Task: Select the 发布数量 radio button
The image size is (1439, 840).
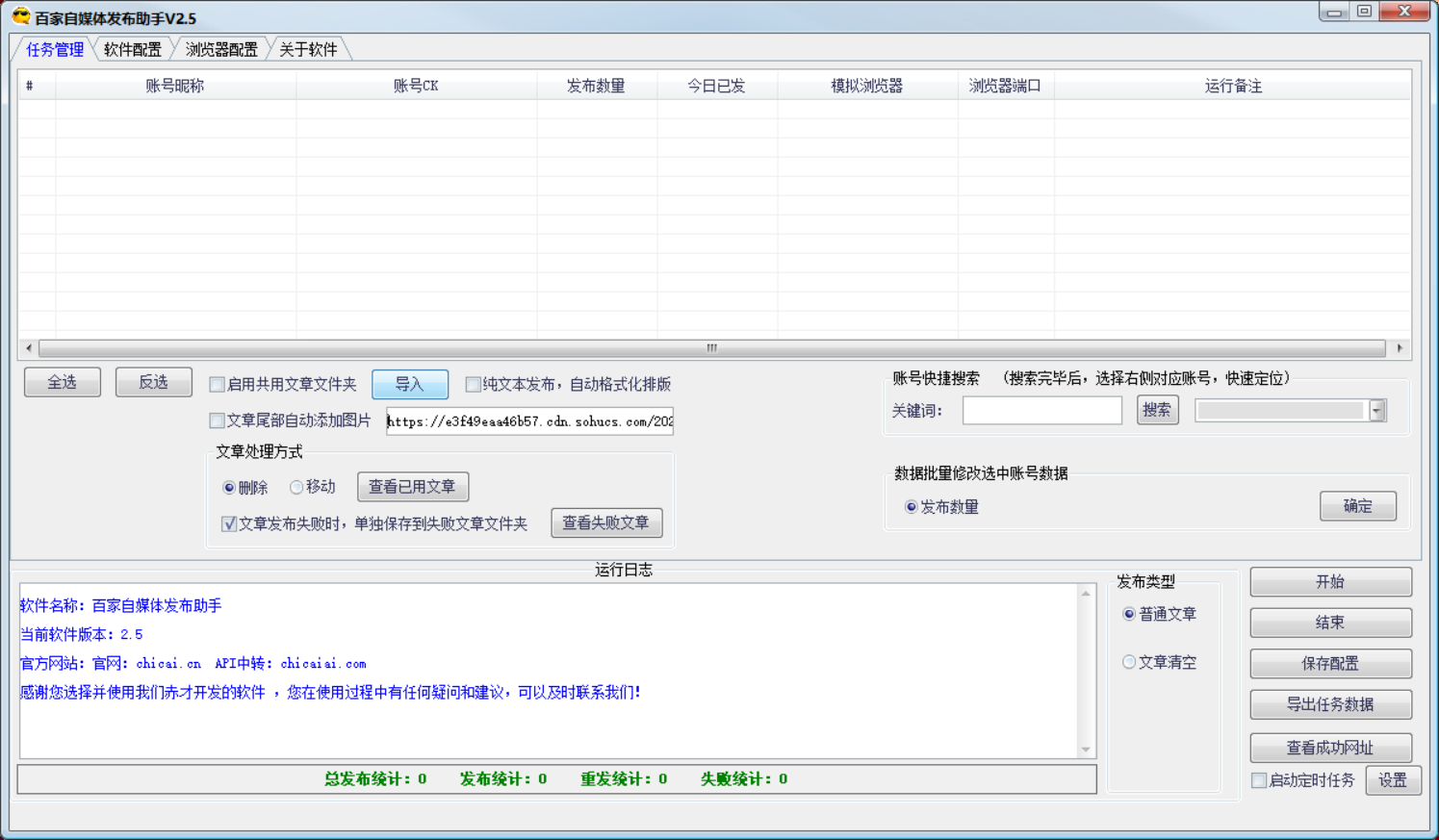Action: (912, 507)
